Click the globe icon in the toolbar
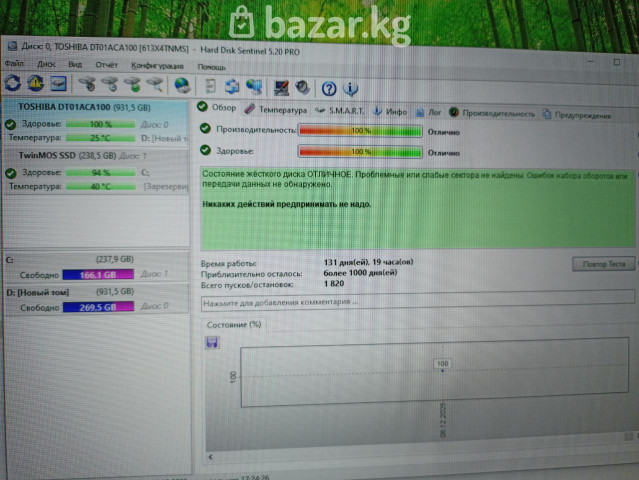 point(182,85)
